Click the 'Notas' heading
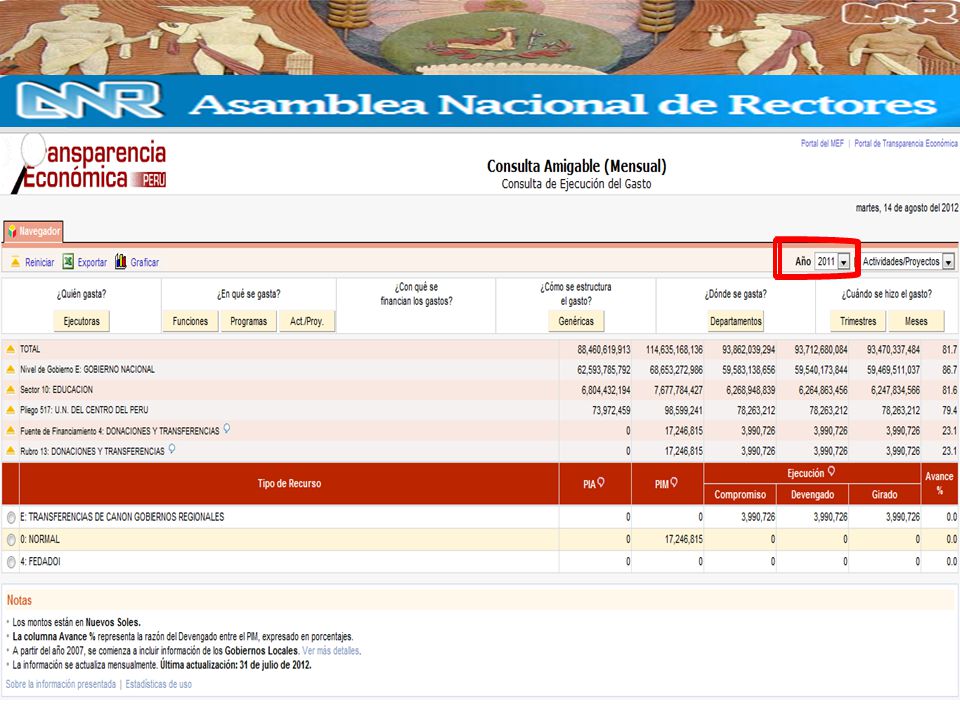The width and height of the screenshot is (960, 720). coord(19,600)
